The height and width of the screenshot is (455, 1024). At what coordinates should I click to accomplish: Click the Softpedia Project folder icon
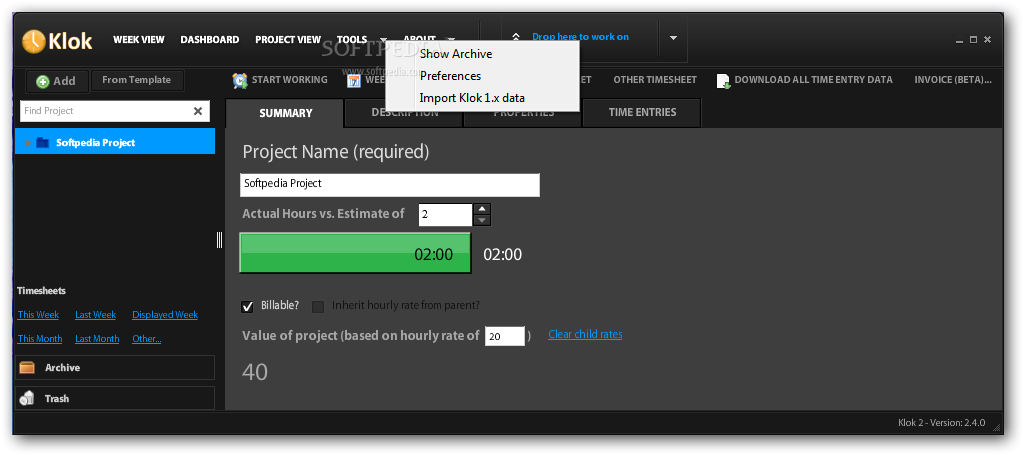42,142
